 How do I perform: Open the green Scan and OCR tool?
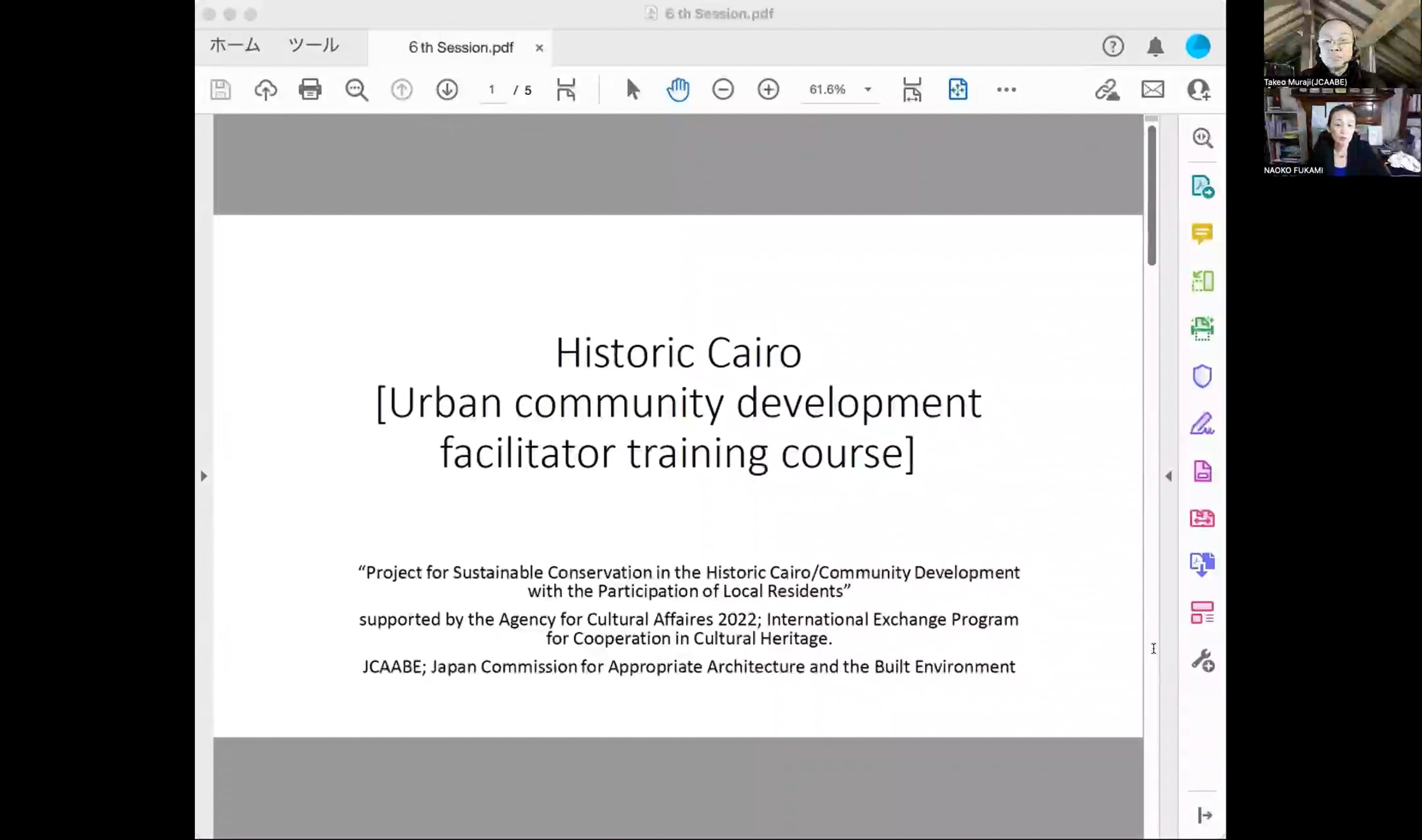[x=1203, y=328]
